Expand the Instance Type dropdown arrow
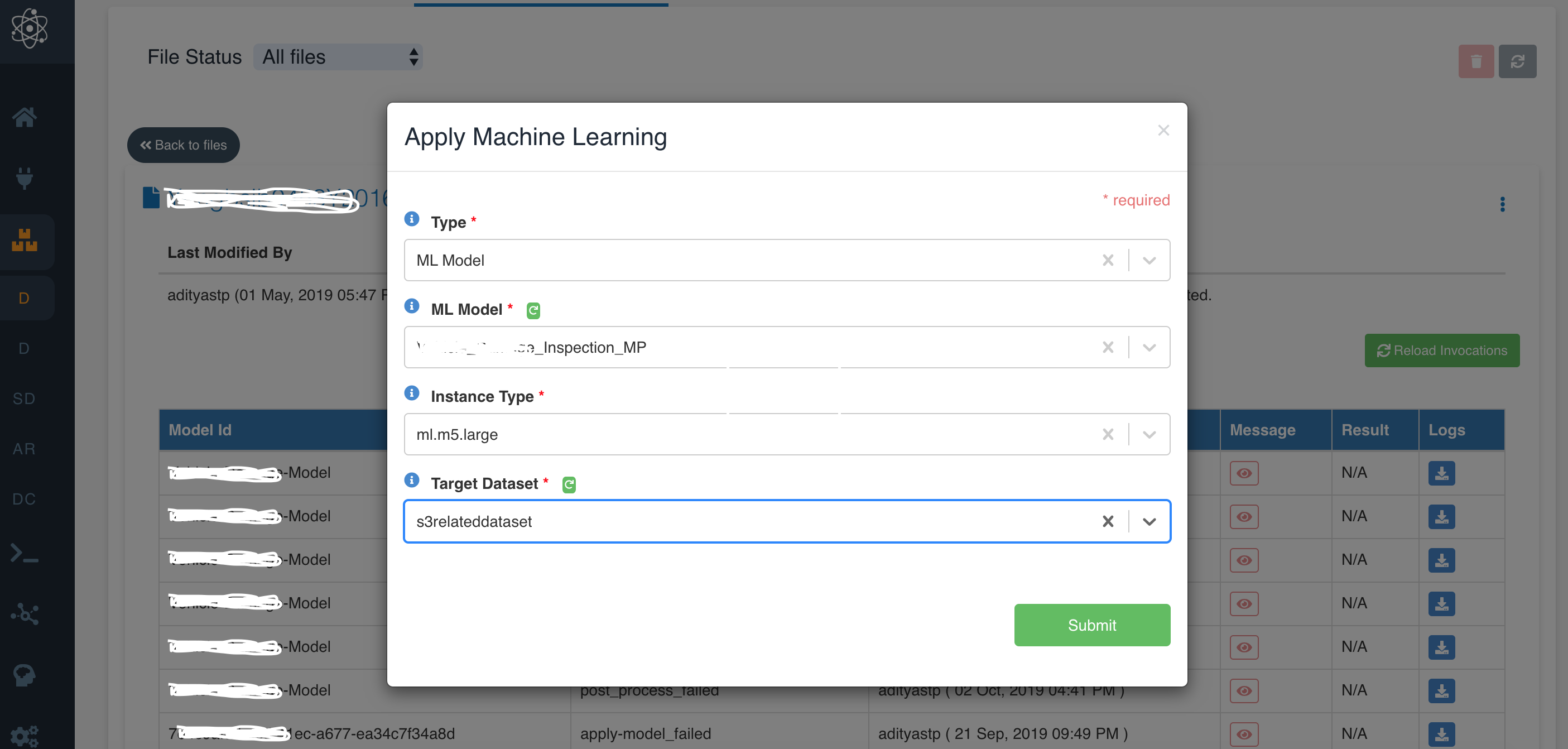Image resolution: width=1568 pixels, height=749 pixels. 1149,435
